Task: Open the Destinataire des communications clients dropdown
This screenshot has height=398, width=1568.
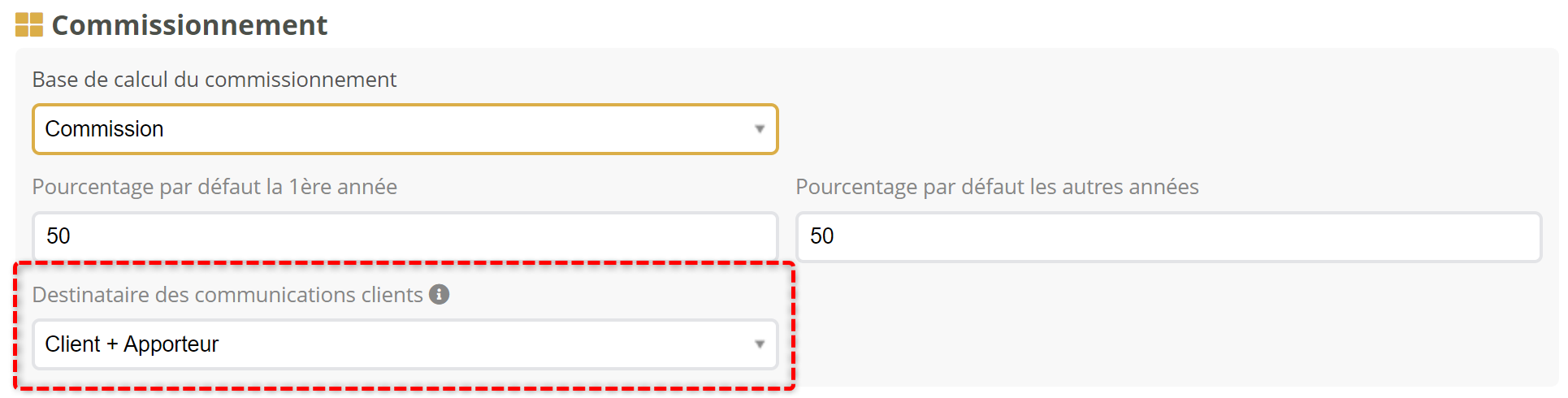Action: [x=405, y=344]
